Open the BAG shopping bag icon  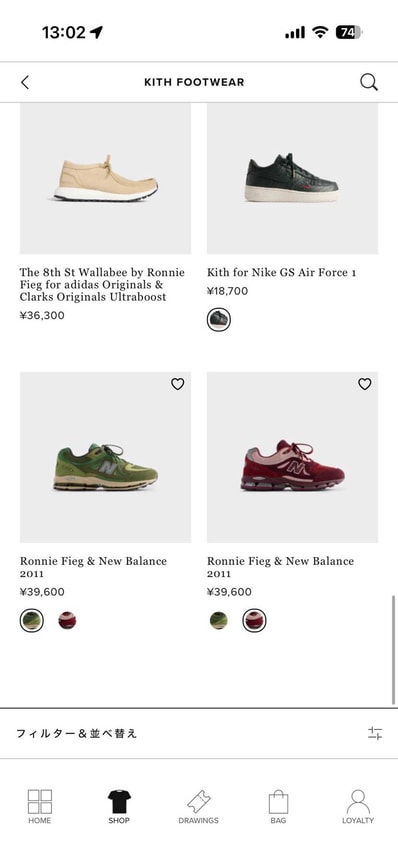[x=278, y=806]
